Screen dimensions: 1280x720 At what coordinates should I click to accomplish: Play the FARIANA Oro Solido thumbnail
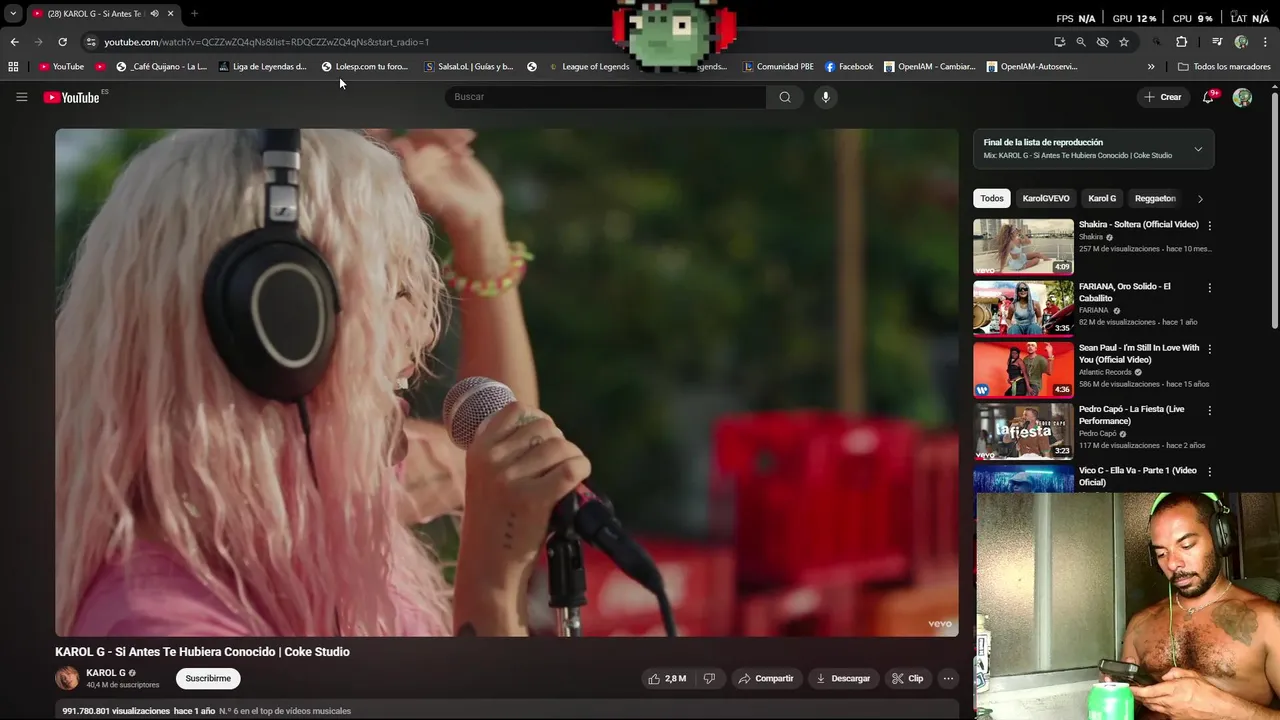click(1023, 308)
